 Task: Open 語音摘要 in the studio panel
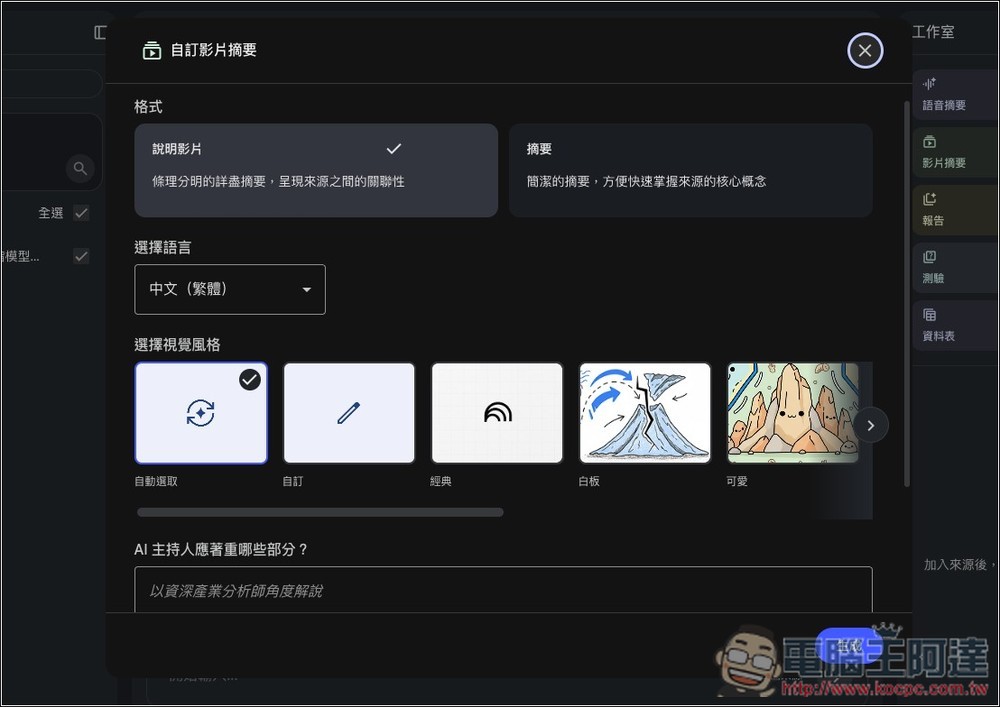click(955, 94)
